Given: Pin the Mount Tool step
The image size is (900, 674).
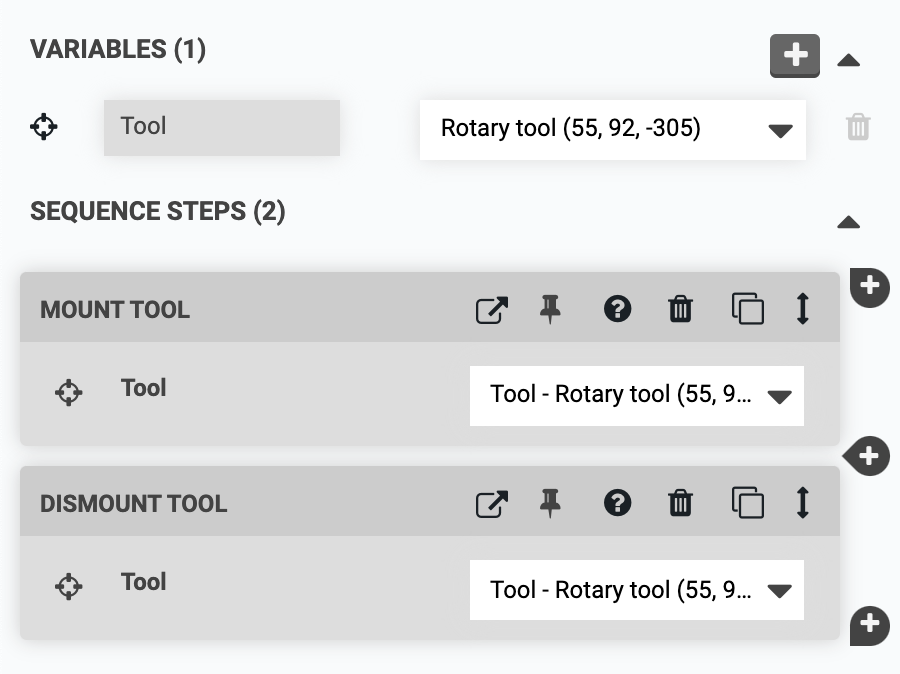Looking at the screenshot, I should coord(550,309).
